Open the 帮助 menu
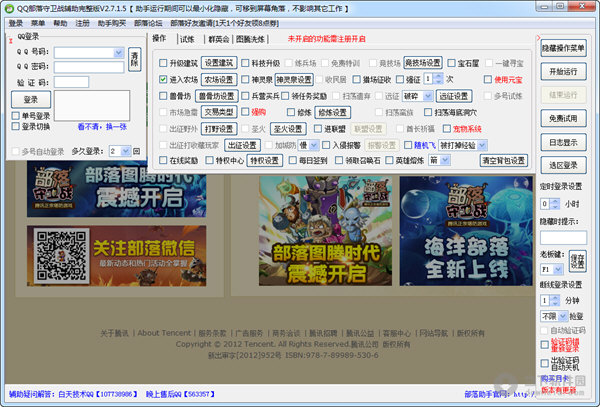This screenshot has height=407, width=600. pos(60,23)
